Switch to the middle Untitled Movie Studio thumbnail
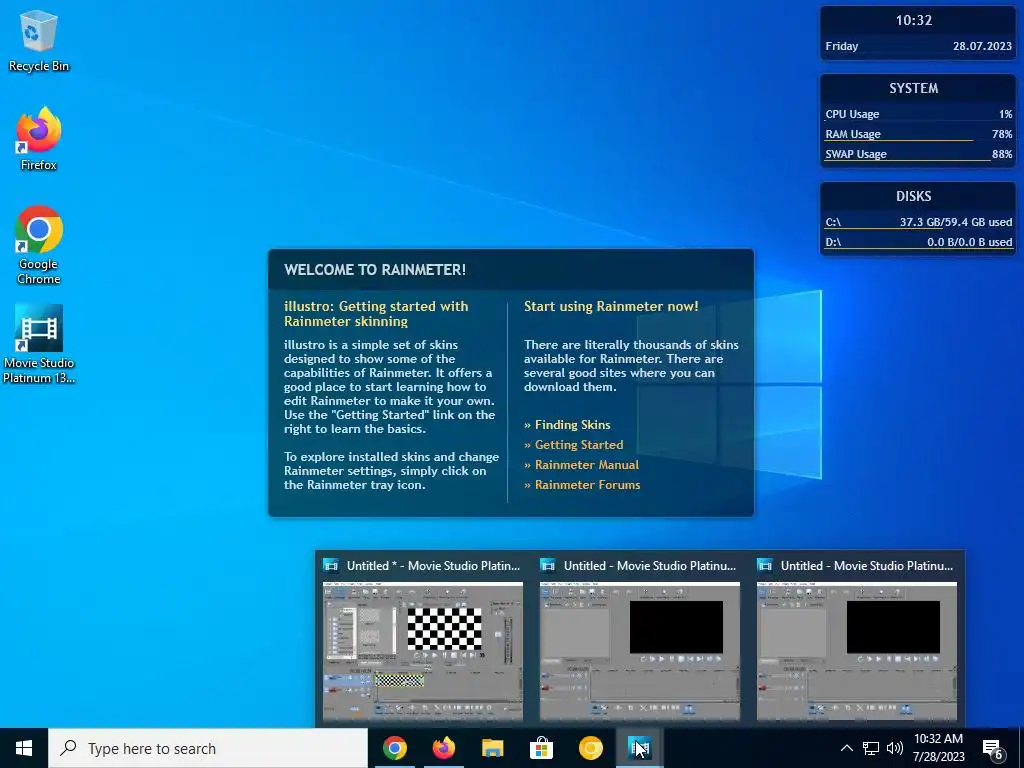The height and width of the screenshot is (768, 1024). [639, 651]
